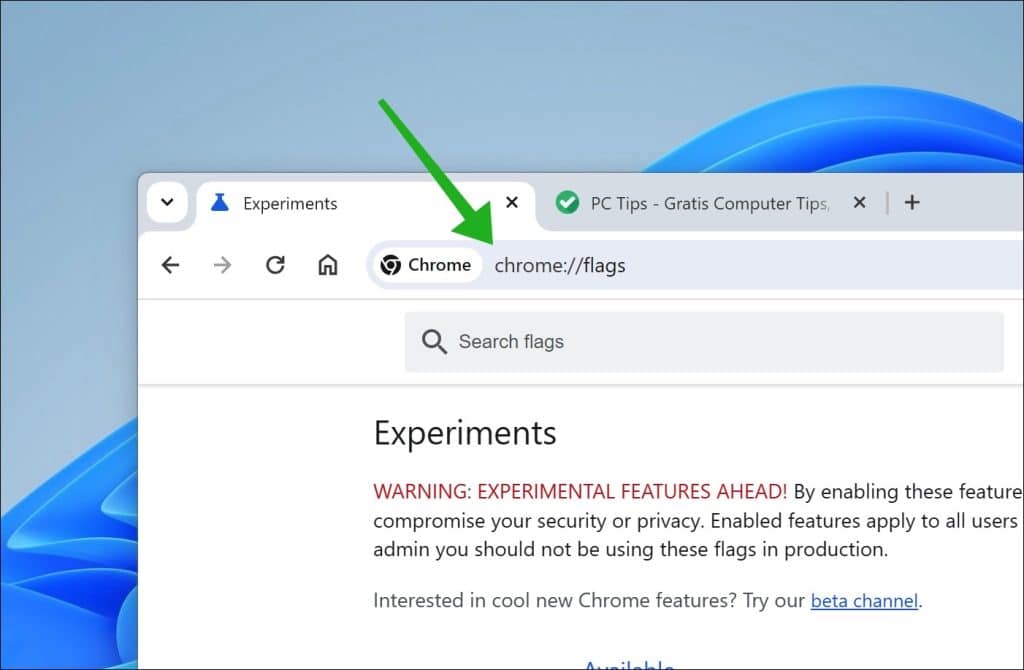1024x670 pixels.
Task: Reload the current page
Action: pyautogui.click(x=275, y=265)
